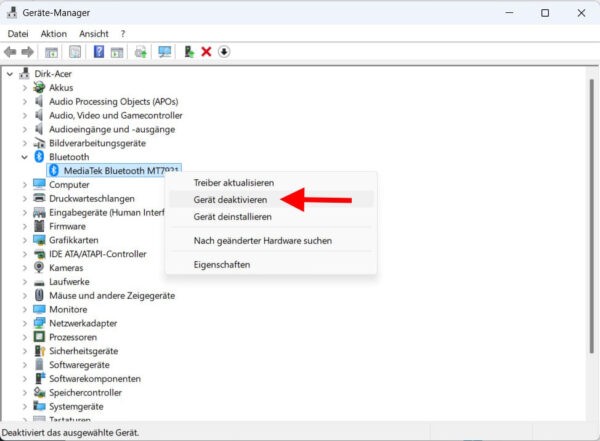Click the Speichercontroller icon
This screenshot has width=600, height=441.
tap(39, 392)
